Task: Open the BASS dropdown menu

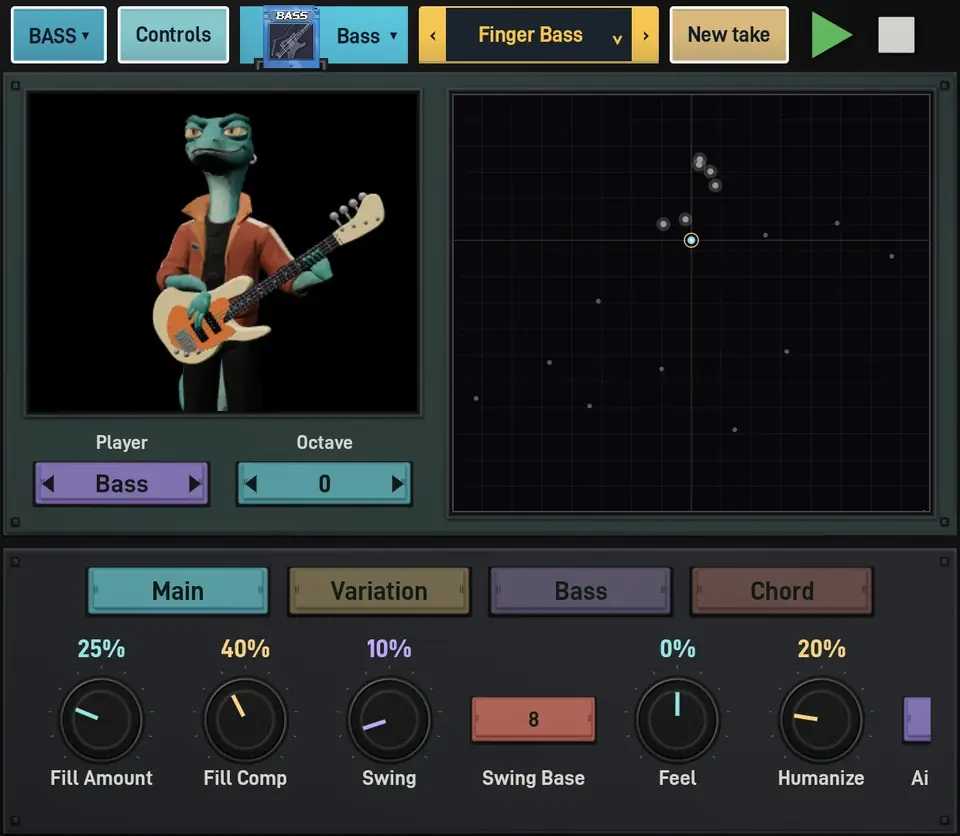Action: pyautogui.click(x=59, y=35)
